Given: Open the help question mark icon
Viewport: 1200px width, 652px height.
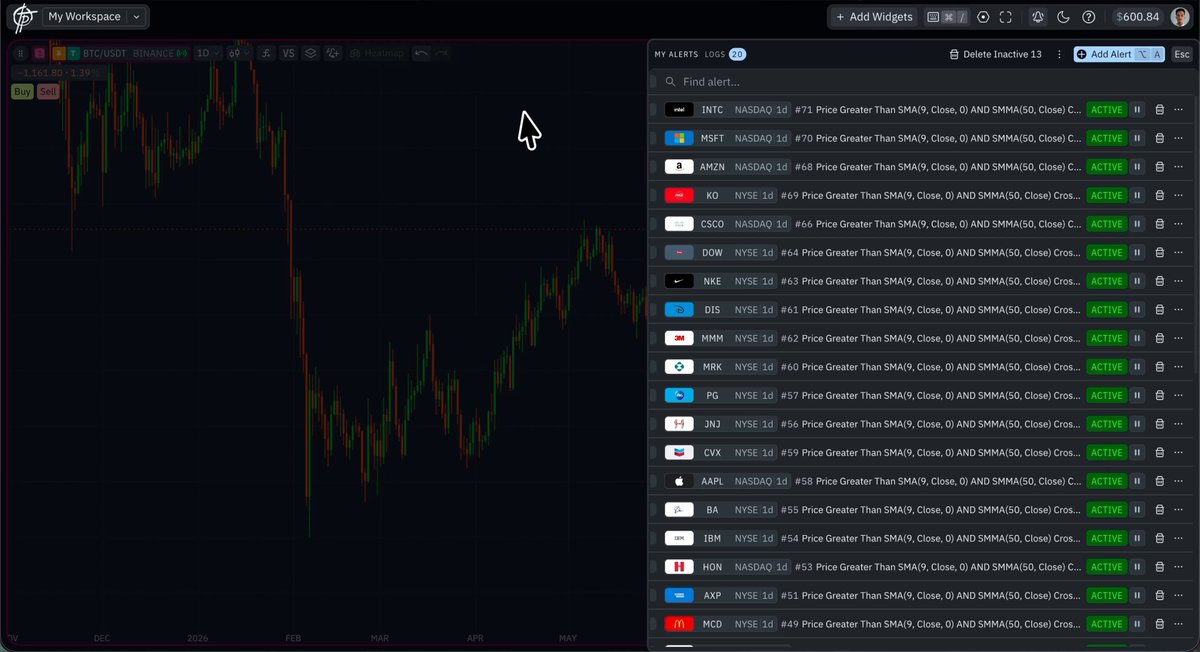Looking at the screenshot, I should pyautogui.click(x=1088, y=17).
